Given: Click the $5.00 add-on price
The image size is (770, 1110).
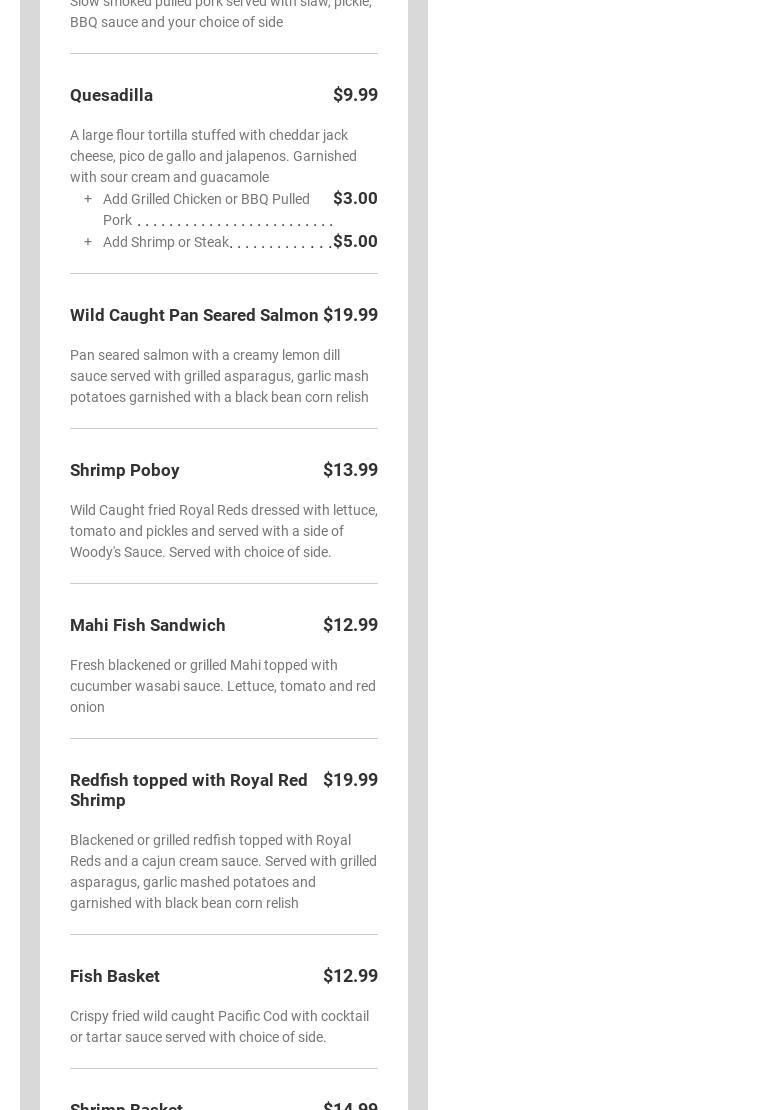Looking at the screenshot, I should 355,241.
